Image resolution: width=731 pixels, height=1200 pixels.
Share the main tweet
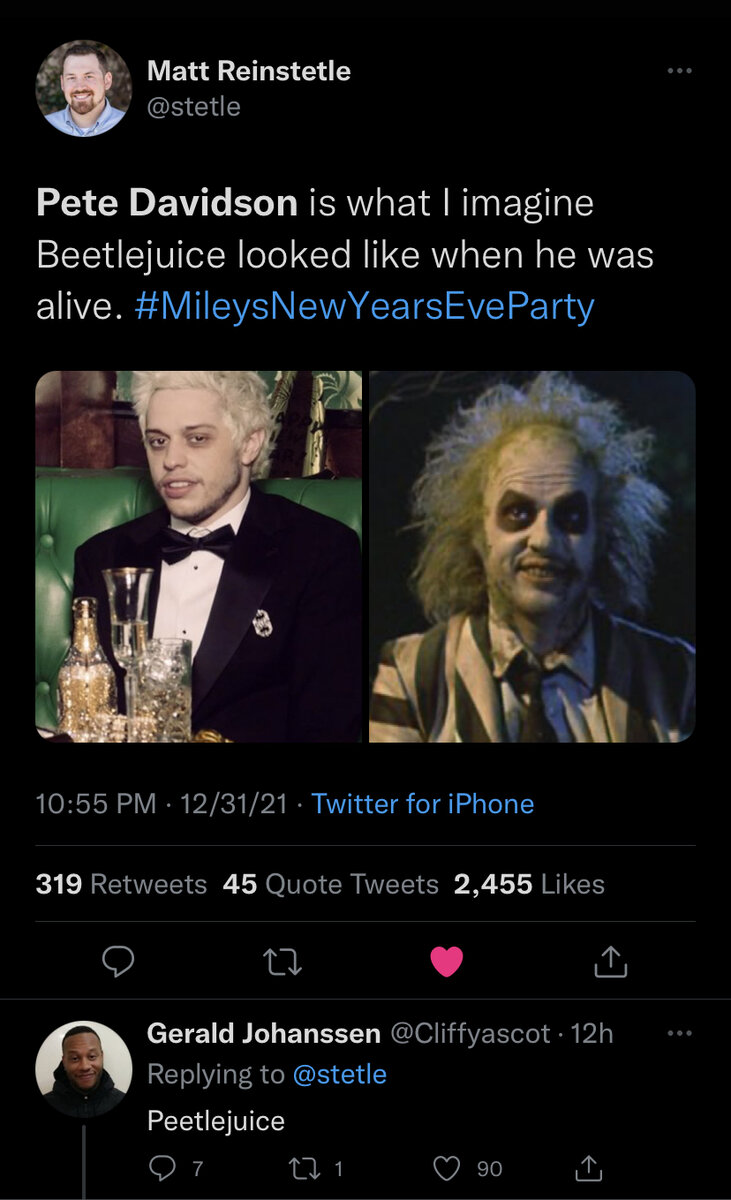(610, 962)
